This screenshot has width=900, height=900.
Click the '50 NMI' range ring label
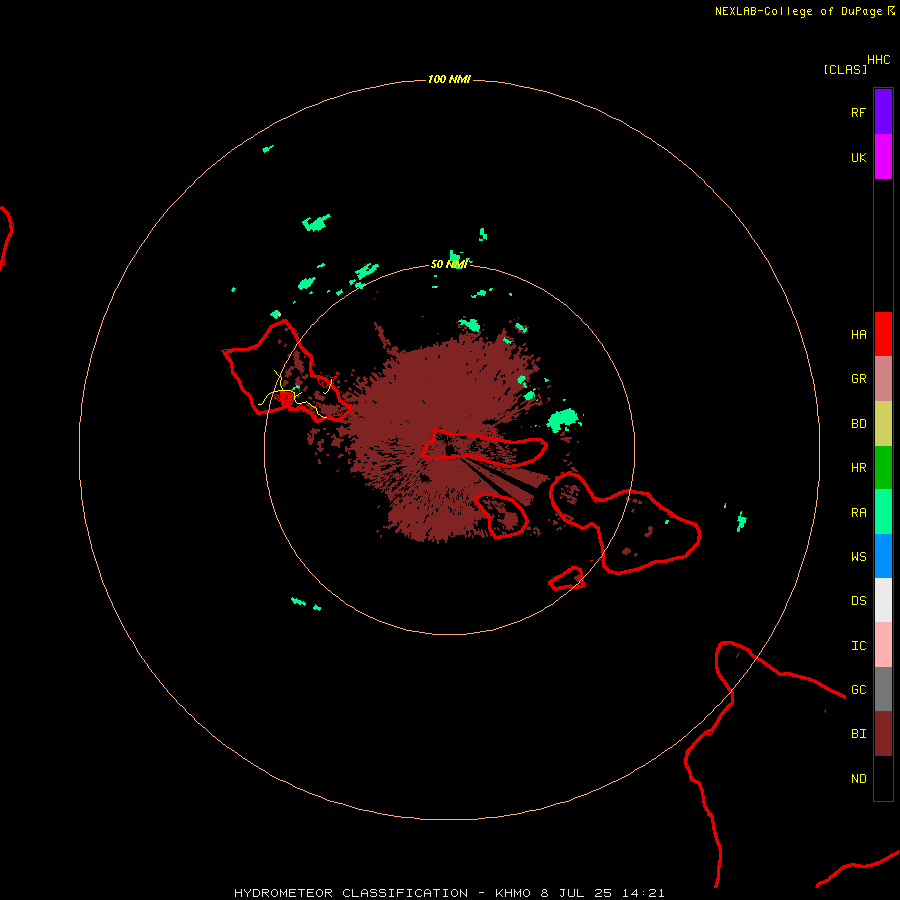point(449,264)
